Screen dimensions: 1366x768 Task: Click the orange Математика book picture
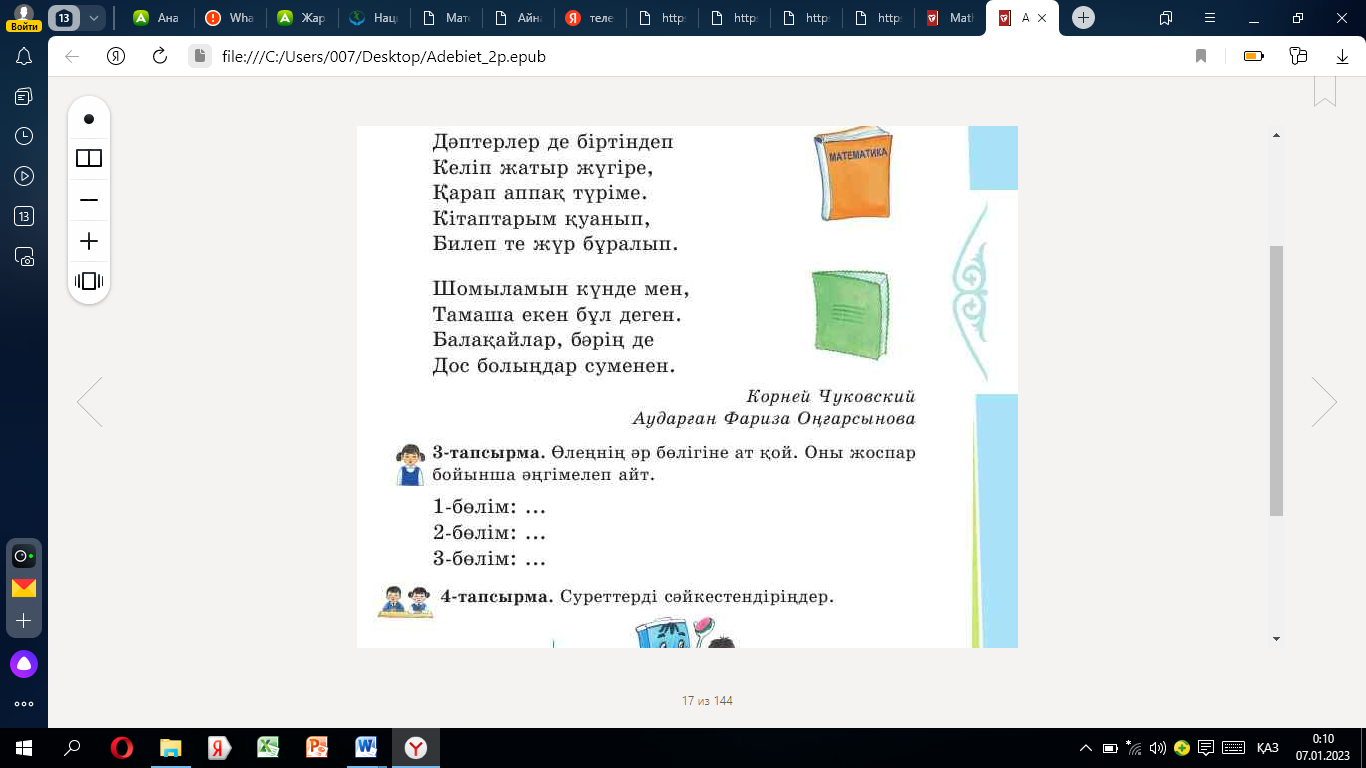(853, 173)
